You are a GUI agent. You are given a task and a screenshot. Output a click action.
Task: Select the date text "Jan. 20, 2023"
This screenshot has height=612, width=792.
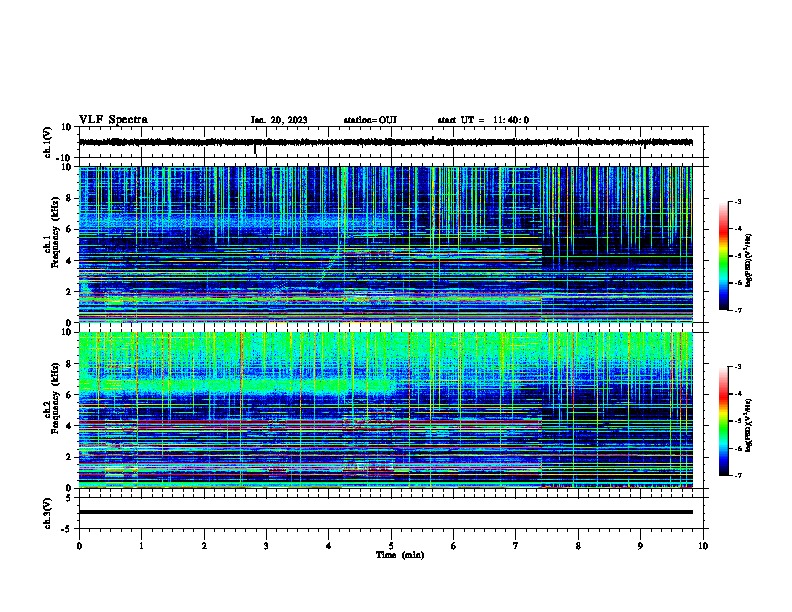tap(279, 120)
